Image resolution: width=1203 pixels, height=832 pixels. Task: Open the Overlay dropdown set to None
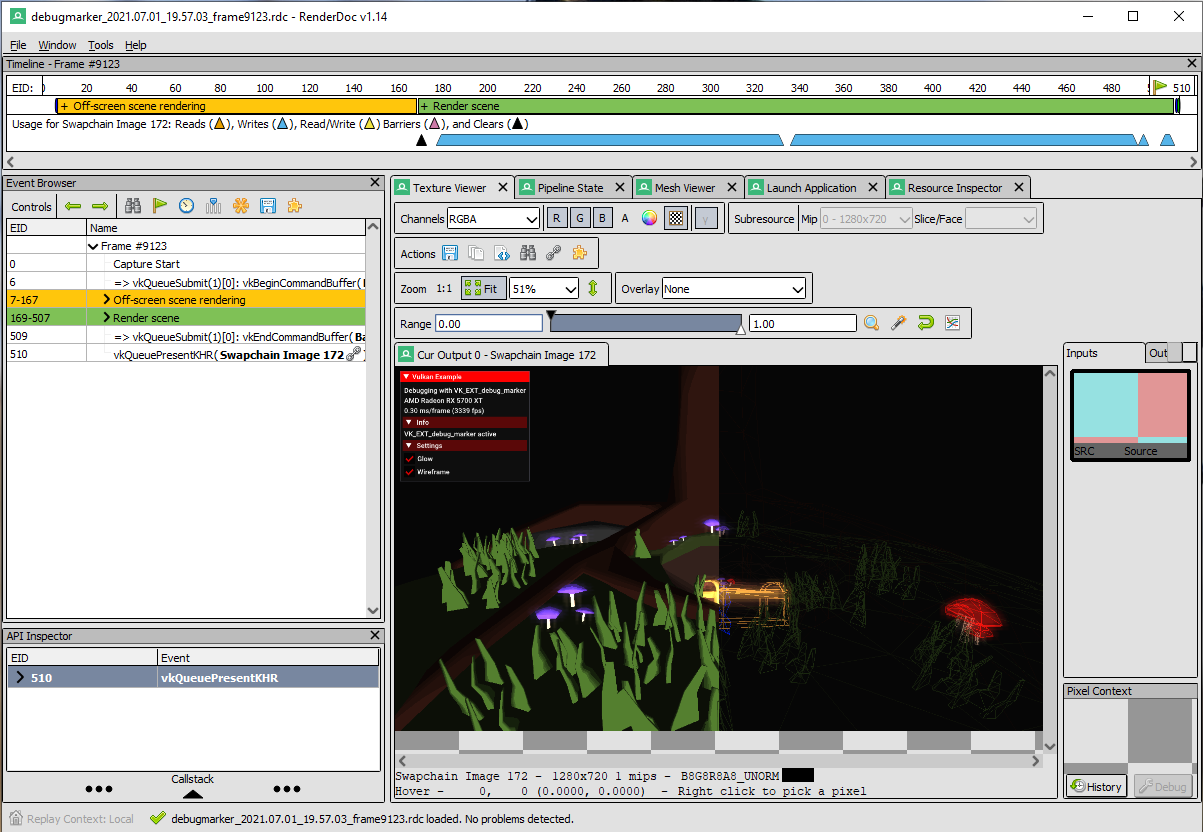(733, 289)
